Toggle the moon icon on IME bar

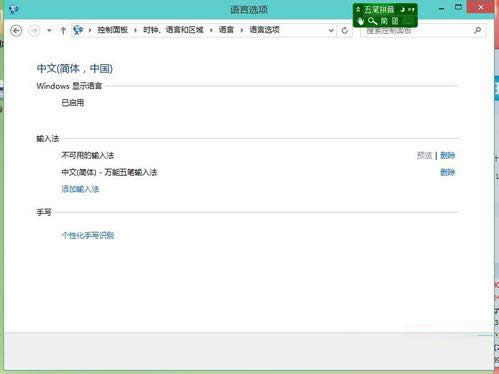tap(402, 9)
